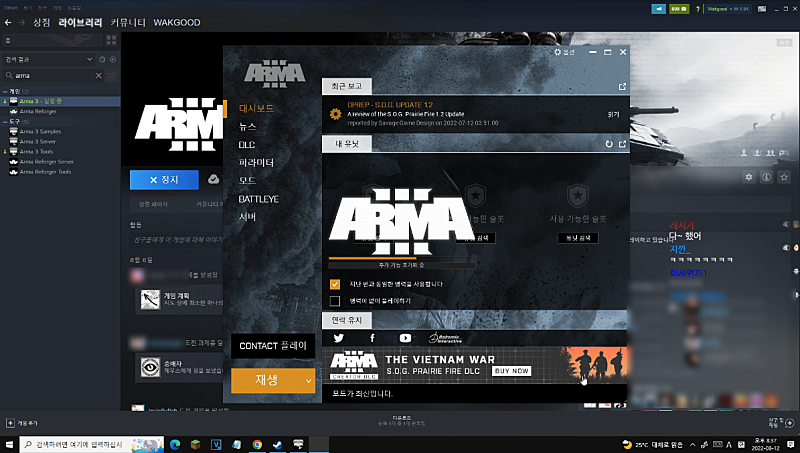This screenshot has height=453, width=800.
Task: Toggle ready-to-play filter icon
Action: point(113,60)
